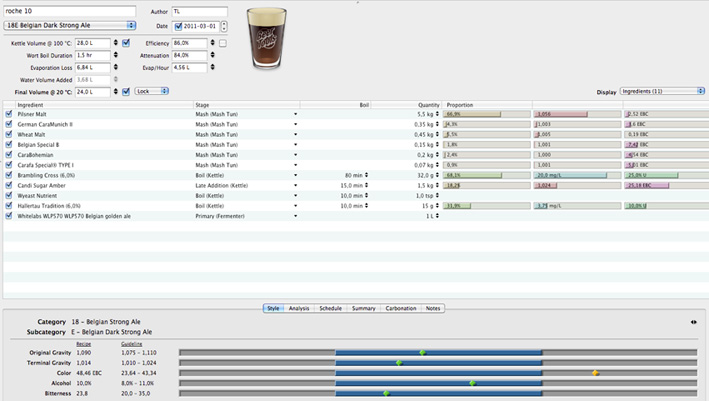Click the Kettle Volume stepper arrows
The height and width of the screenshot is (401, 709).
(x=115, y=44)
